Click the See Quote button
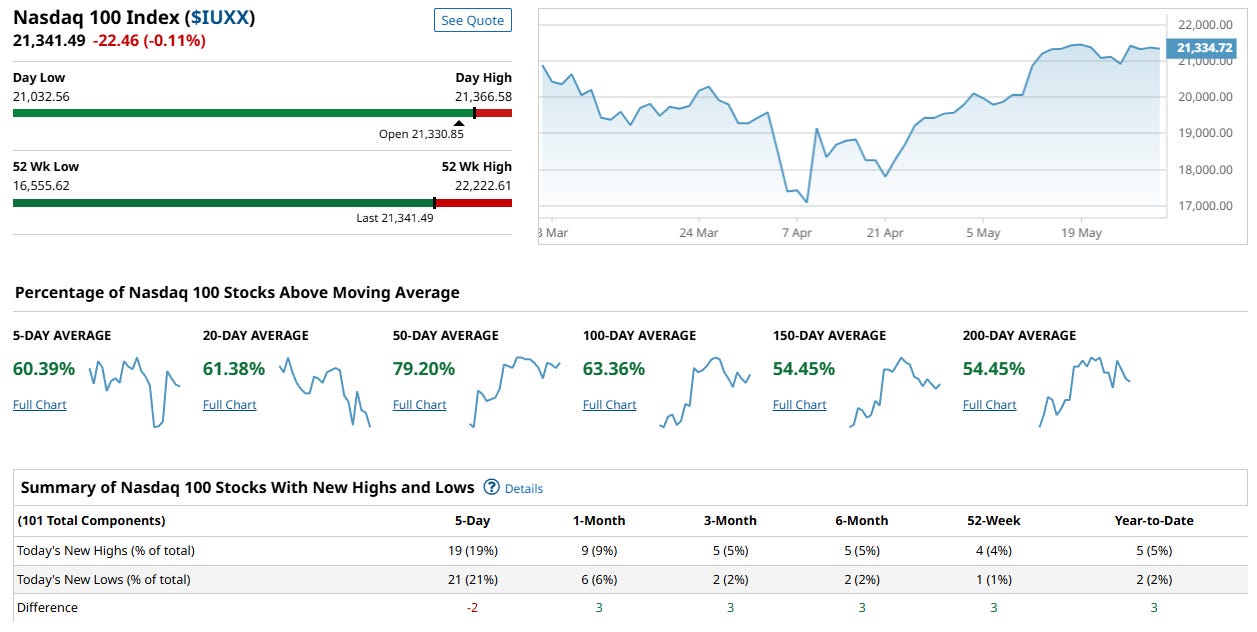This screenshot has width=1257, height=632. (x=473, y=20)
